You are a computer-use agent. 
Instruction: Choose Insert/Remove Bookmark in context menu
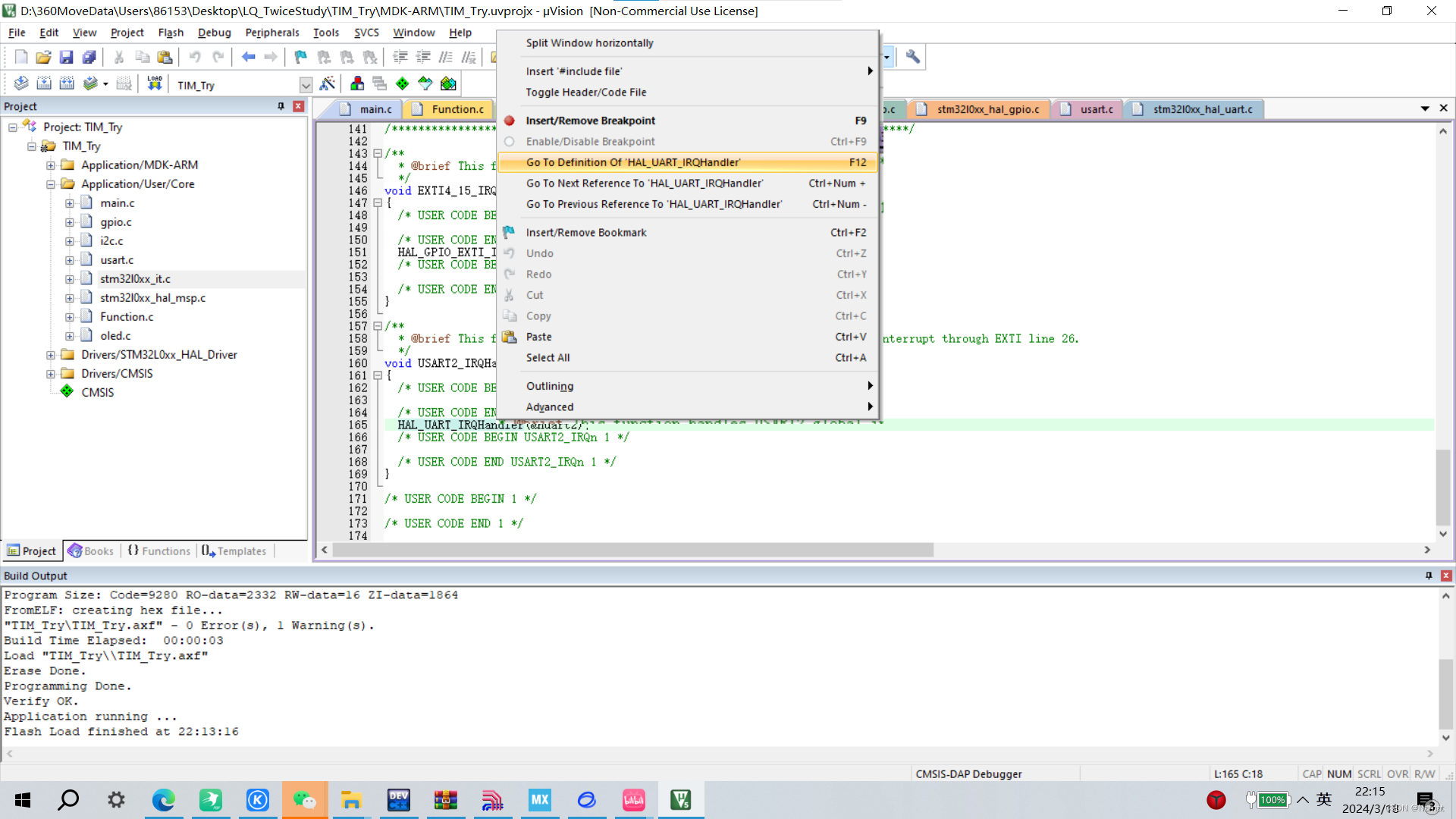tap(688, 233)
